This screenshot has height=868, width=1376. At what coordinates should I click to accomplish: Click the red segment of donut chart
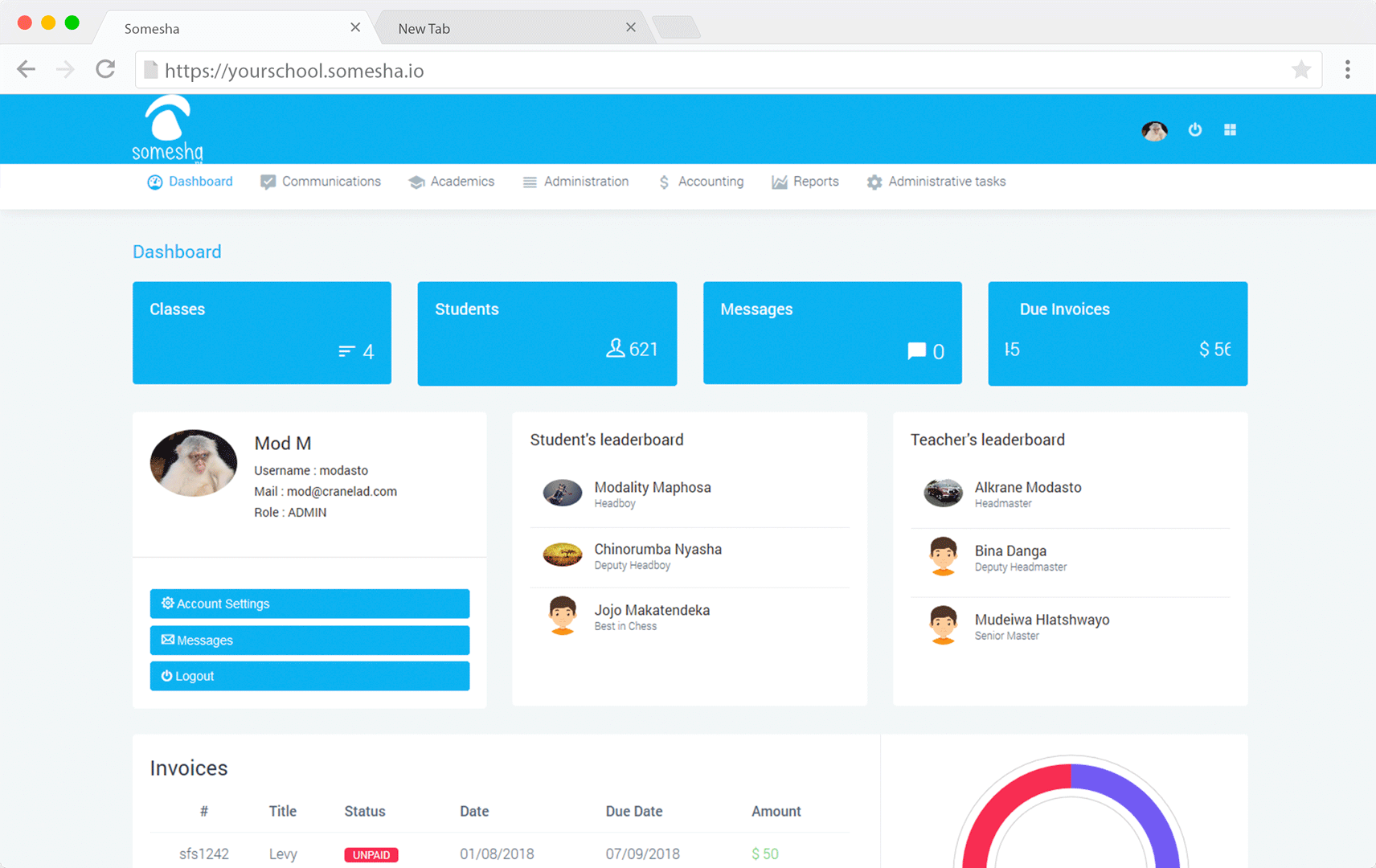[1001, 805]
